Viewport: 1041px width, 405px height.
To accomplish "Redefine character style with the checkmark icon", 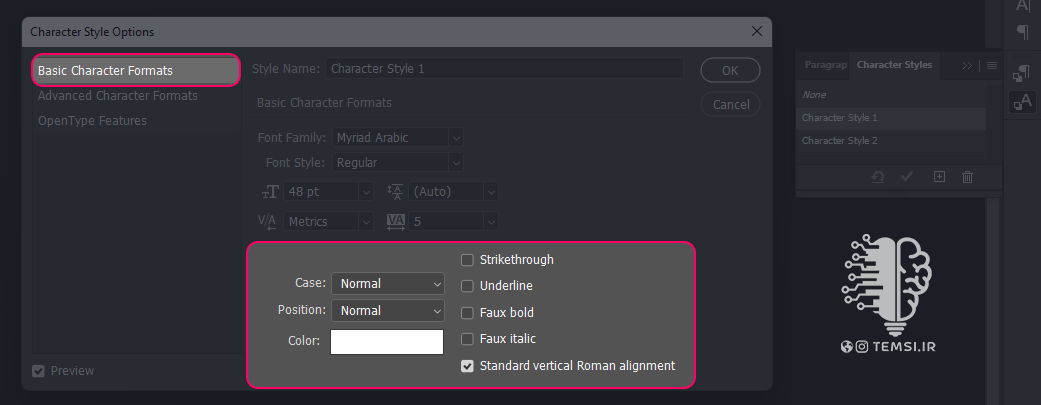I will (x=907, y=177).
